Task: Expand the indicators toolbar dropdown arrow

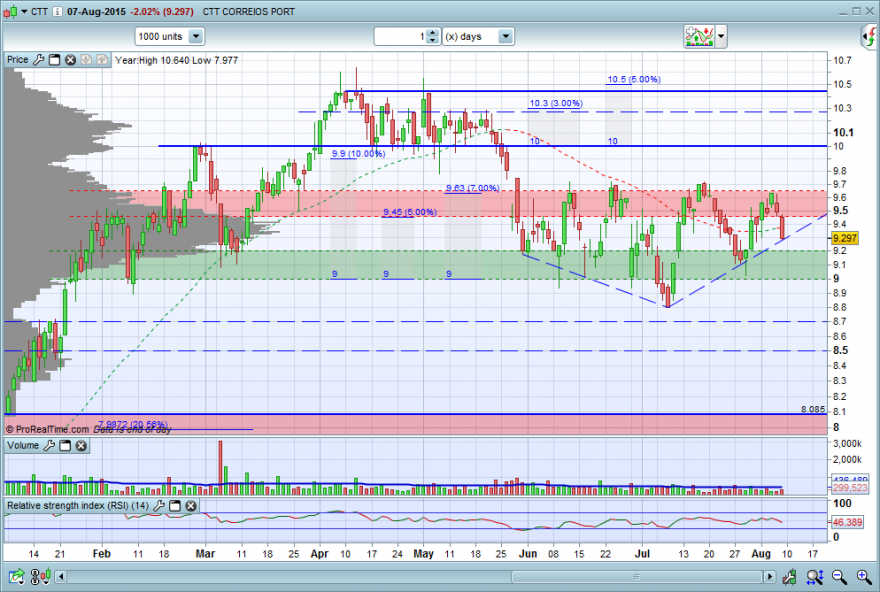Action: [721, 36]
